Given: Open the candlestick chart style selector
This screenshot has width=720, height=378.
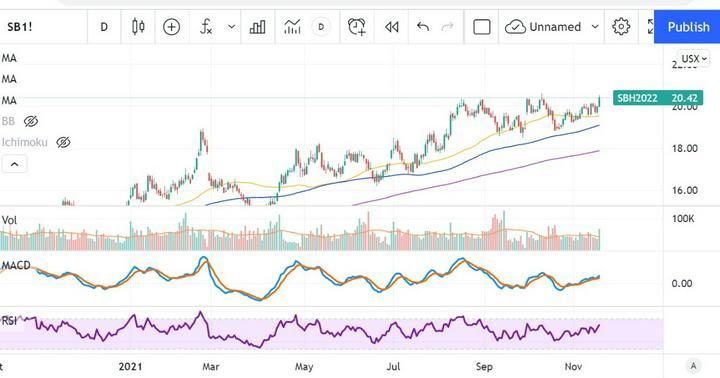Looking at the screenshot, I should pyautogui.click(x=138, y=27).
